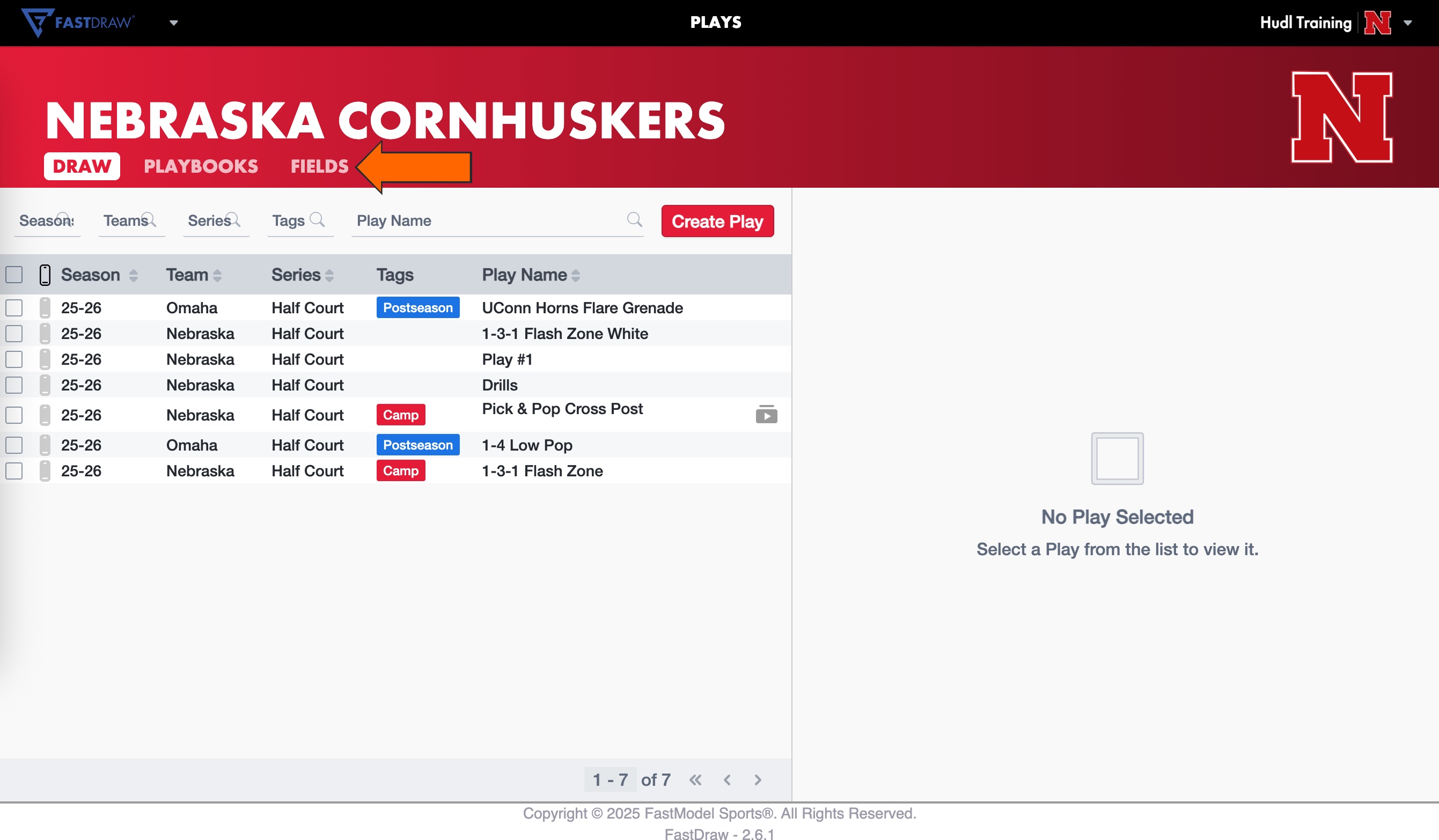This screenshot has height=840, width=1439.
Task: Toggle the select-all checkbox in table header
Action: (14, 275)
